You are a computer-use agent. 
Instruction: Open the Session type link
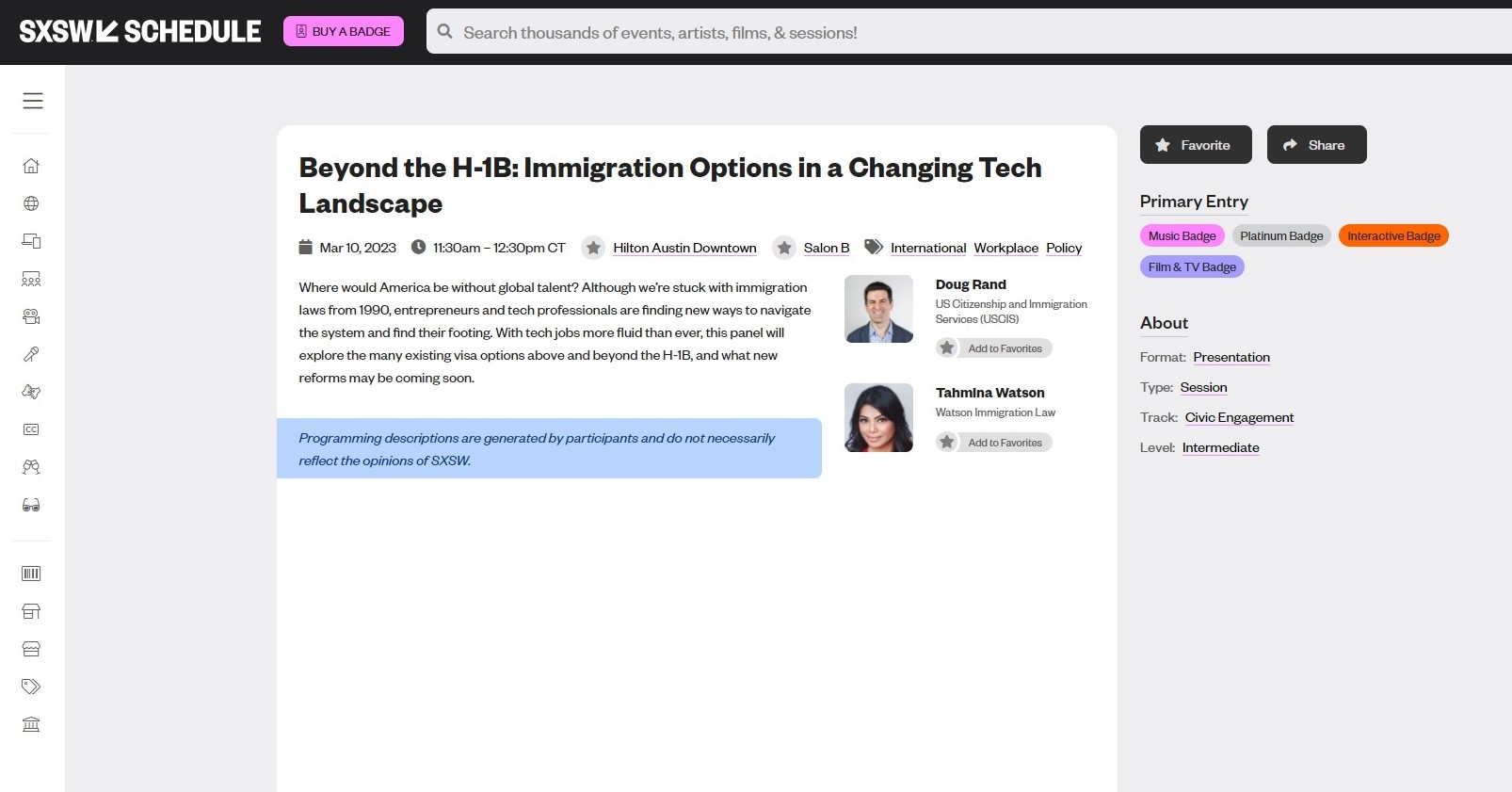pyautogui.click(x=1203, y=387)
